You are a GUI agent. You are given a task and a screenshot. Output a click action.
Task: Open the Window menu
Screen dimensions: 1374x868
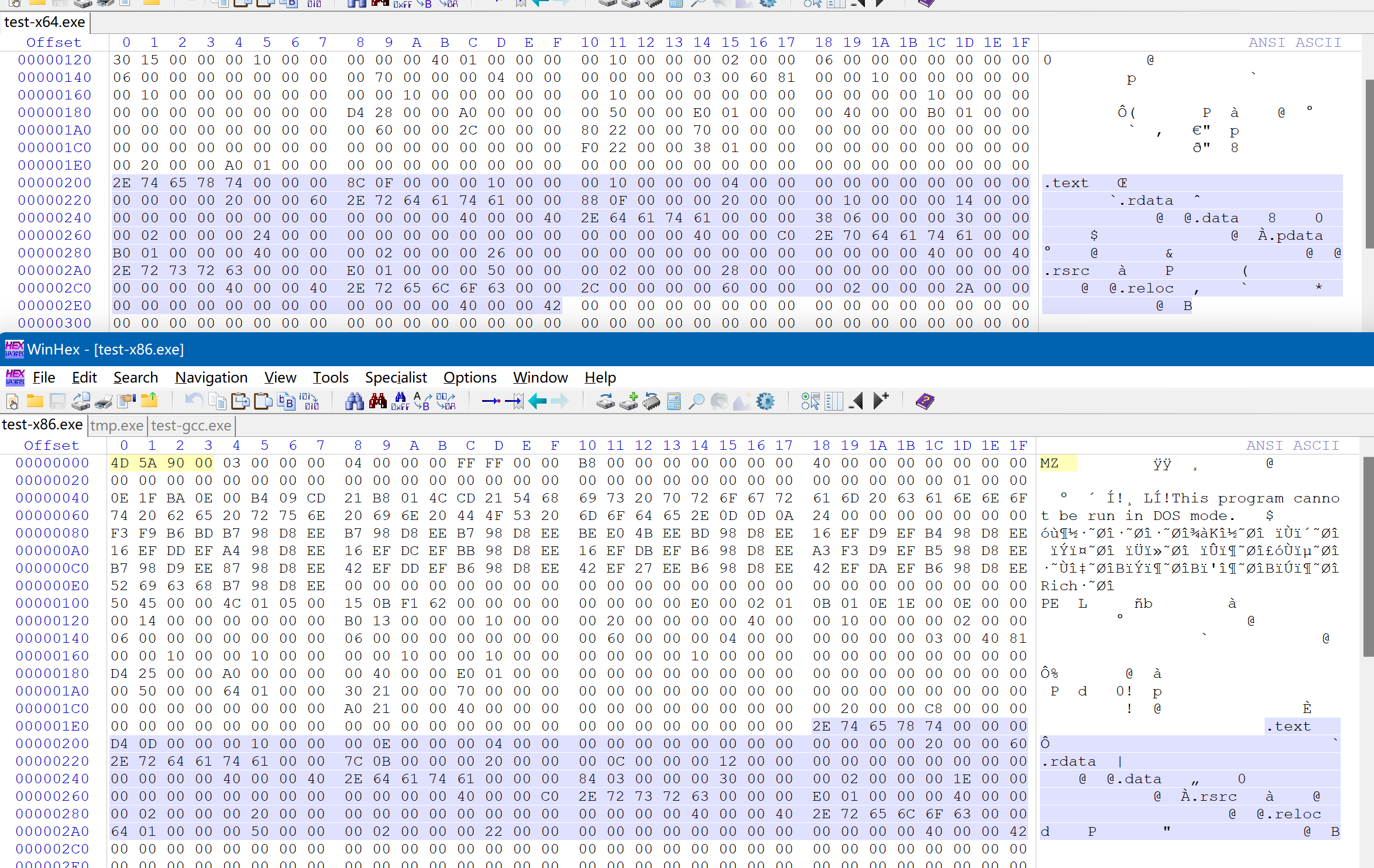coord(541,377)
